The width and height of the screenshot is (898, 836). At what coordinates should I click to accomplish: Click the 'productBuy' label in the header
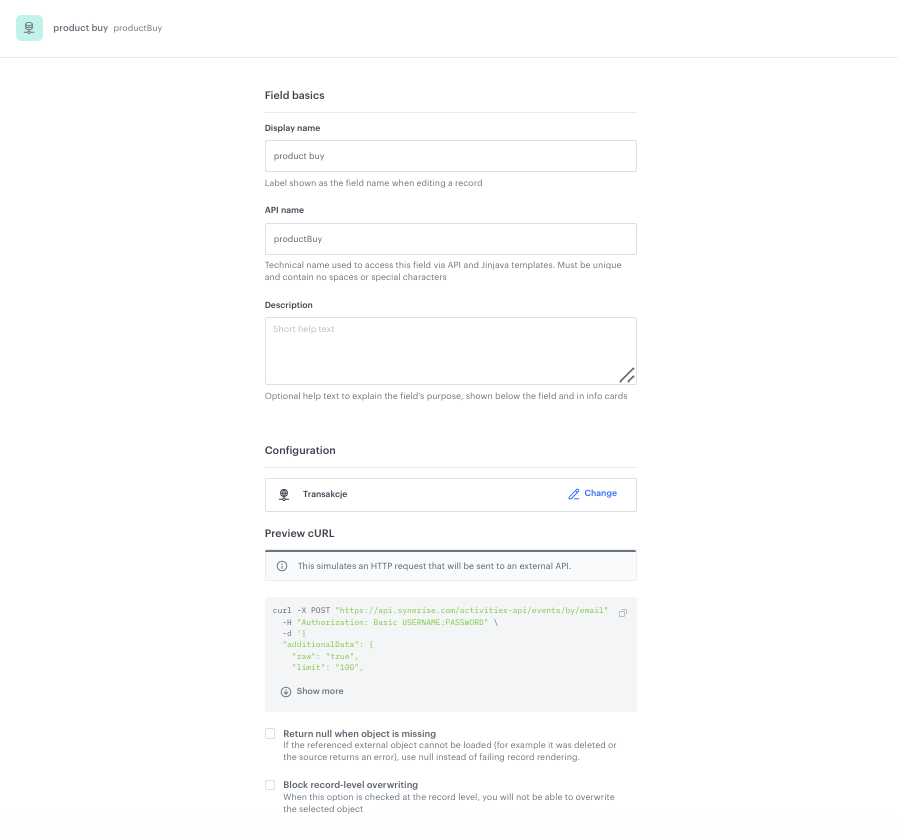click(x=135, y=28)
